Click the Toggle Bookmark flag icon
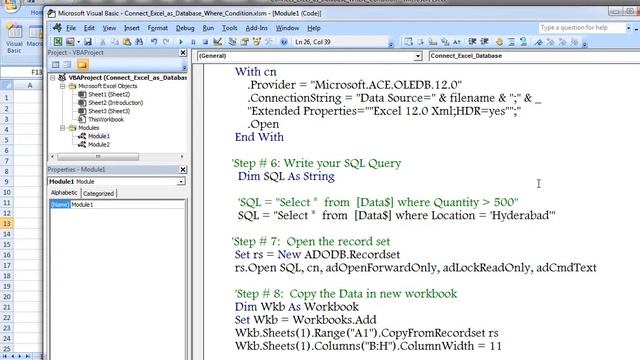The image size is (640, 360). coord(538,42)
